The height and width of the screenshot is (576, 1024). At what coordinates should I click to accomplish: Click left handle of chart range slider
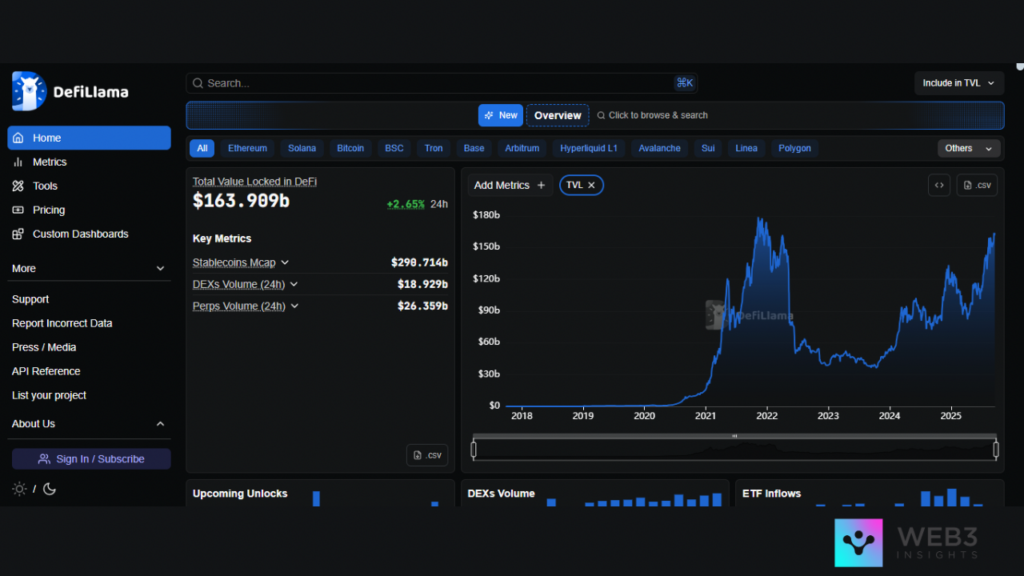[473, 449]
